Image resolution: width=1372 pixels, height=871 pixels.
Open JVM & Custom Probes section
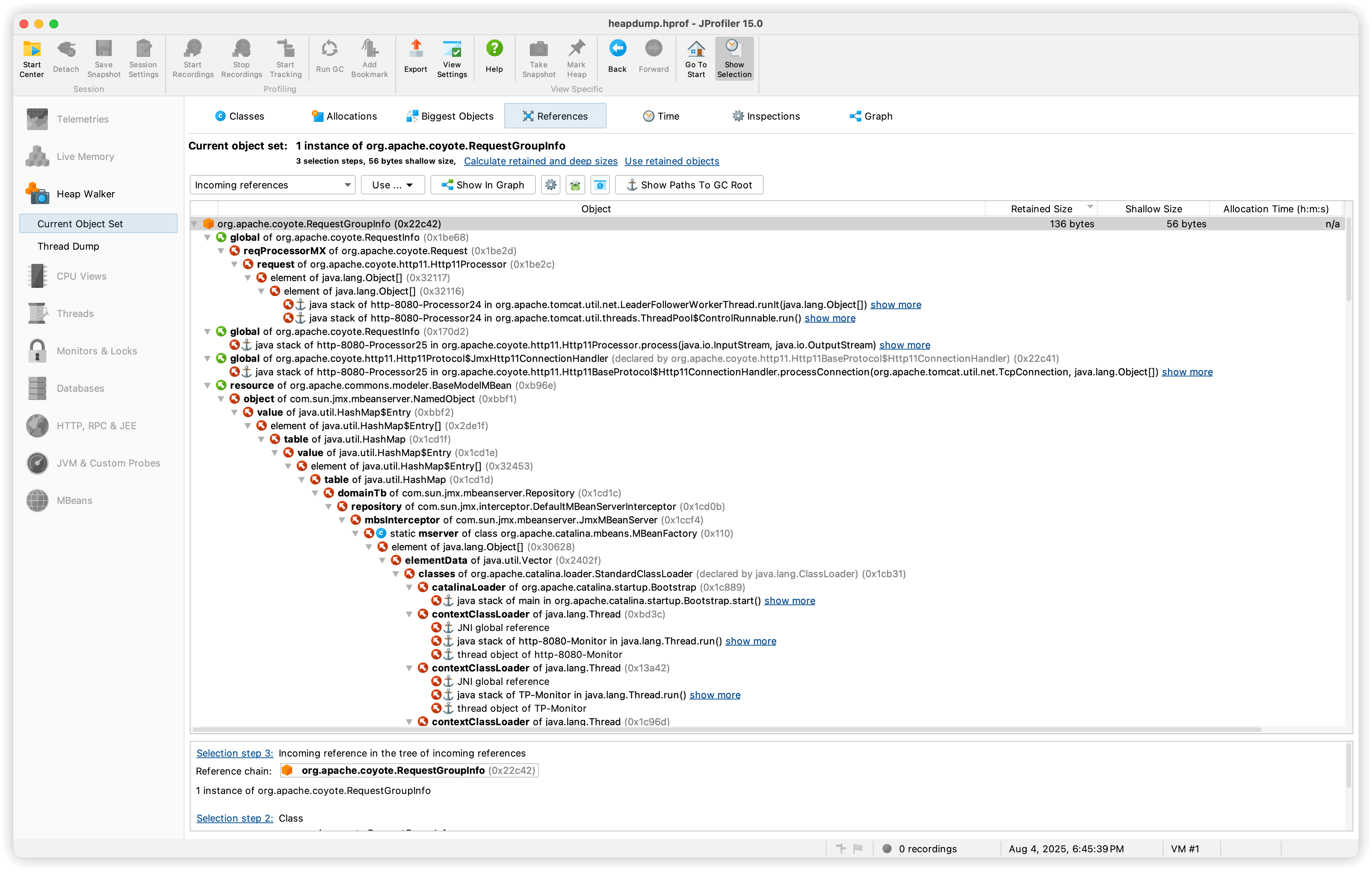108,464
